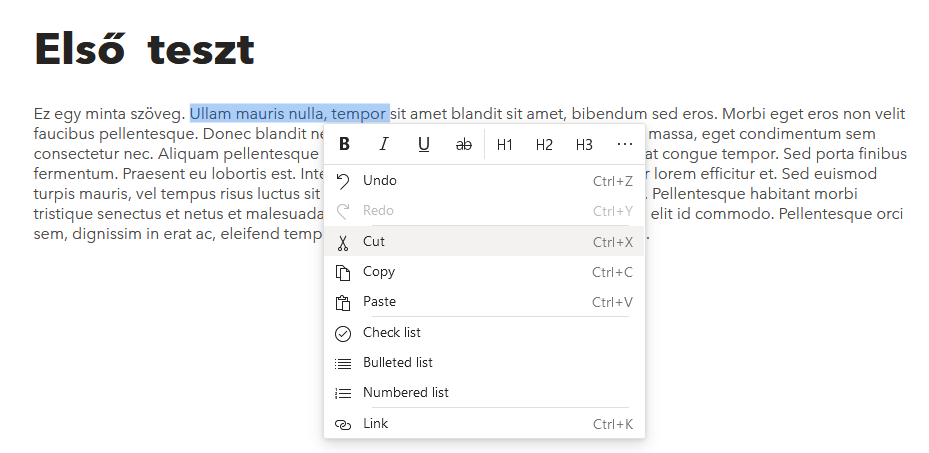929x453 pixels.
Task: Click the Bulleted list icon
Action: coord(343,363)
